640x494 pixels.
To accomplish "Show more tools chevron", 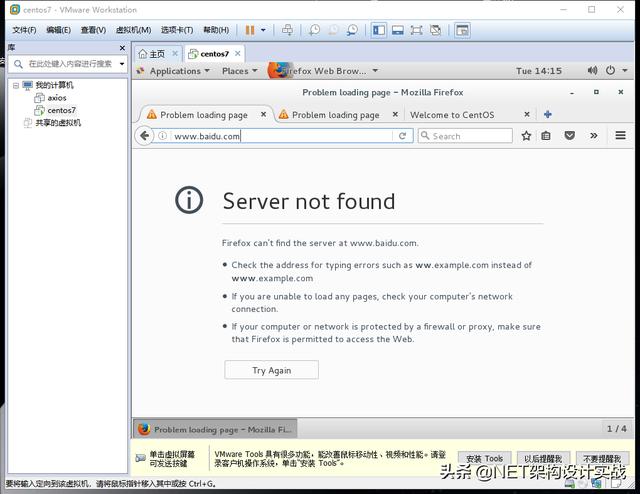I will tap(594, 136).
